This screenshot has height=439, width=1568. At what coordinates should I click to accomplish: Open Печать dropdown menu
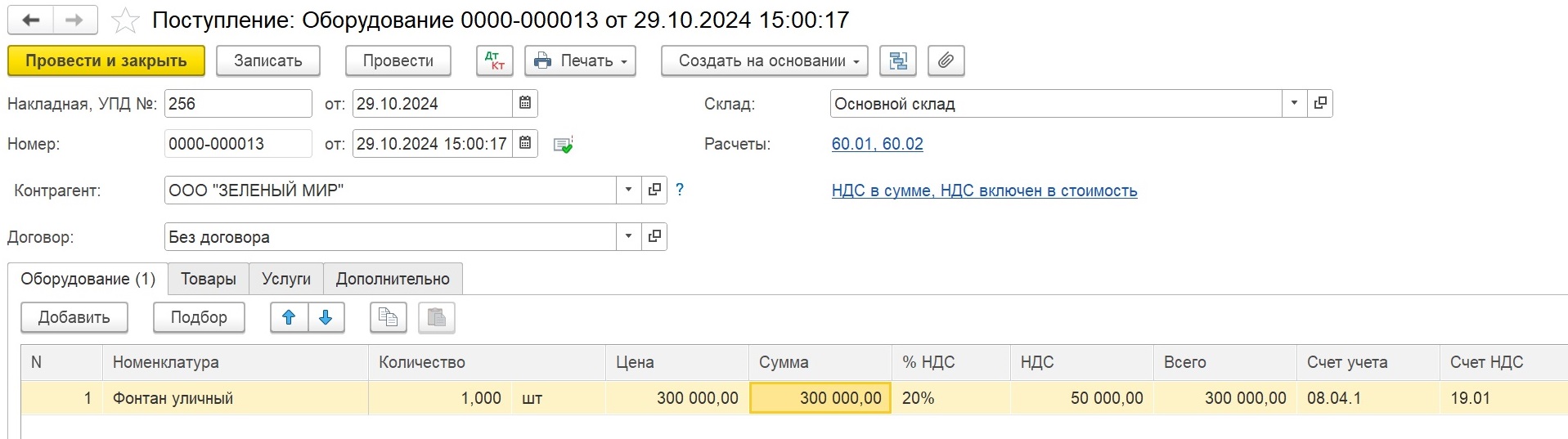(580, 60)
